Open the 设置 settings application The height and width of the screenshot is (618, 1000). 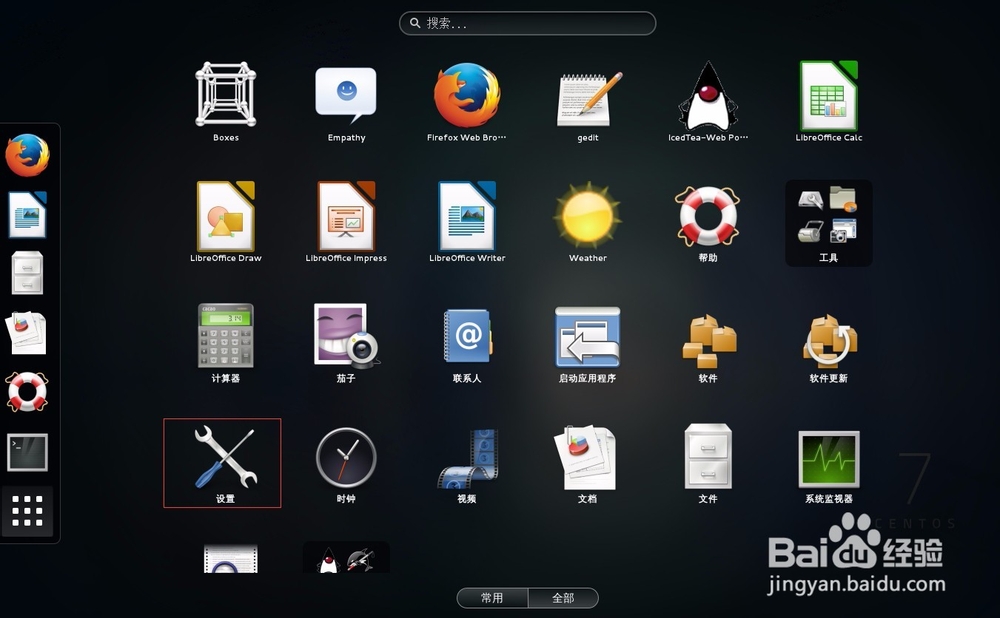tap(222, 458)
